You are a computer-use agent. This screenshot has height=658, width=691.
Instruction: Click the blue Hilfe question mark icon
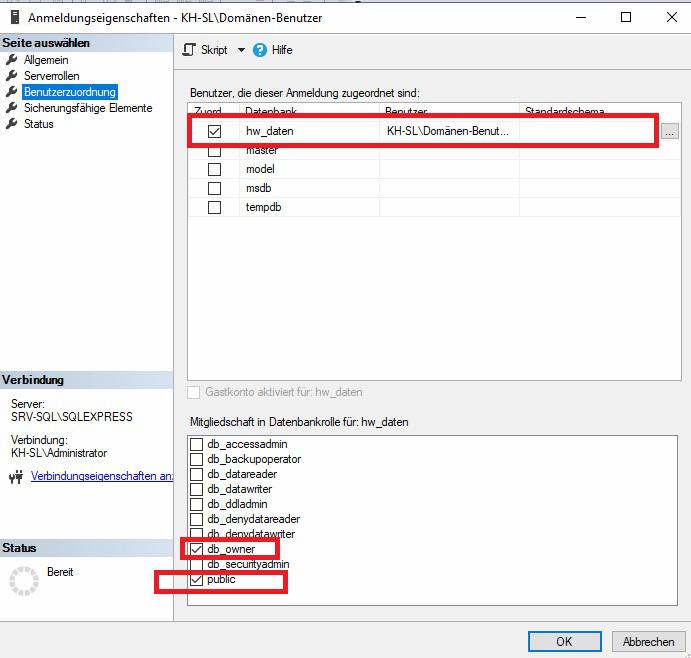click(x=260, y=50)
